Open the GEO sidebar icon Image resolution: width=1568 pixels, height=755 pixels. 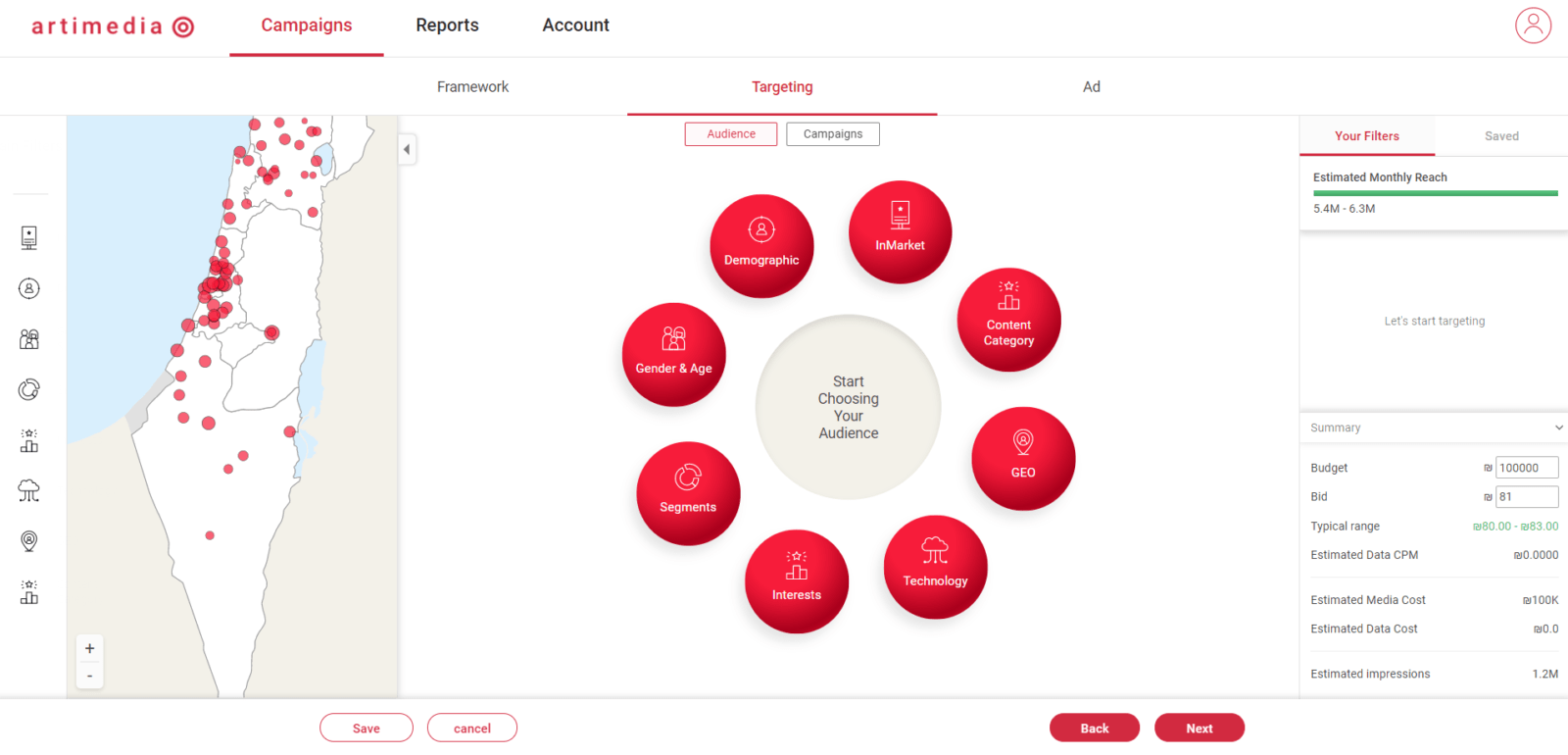click(29, 541)
